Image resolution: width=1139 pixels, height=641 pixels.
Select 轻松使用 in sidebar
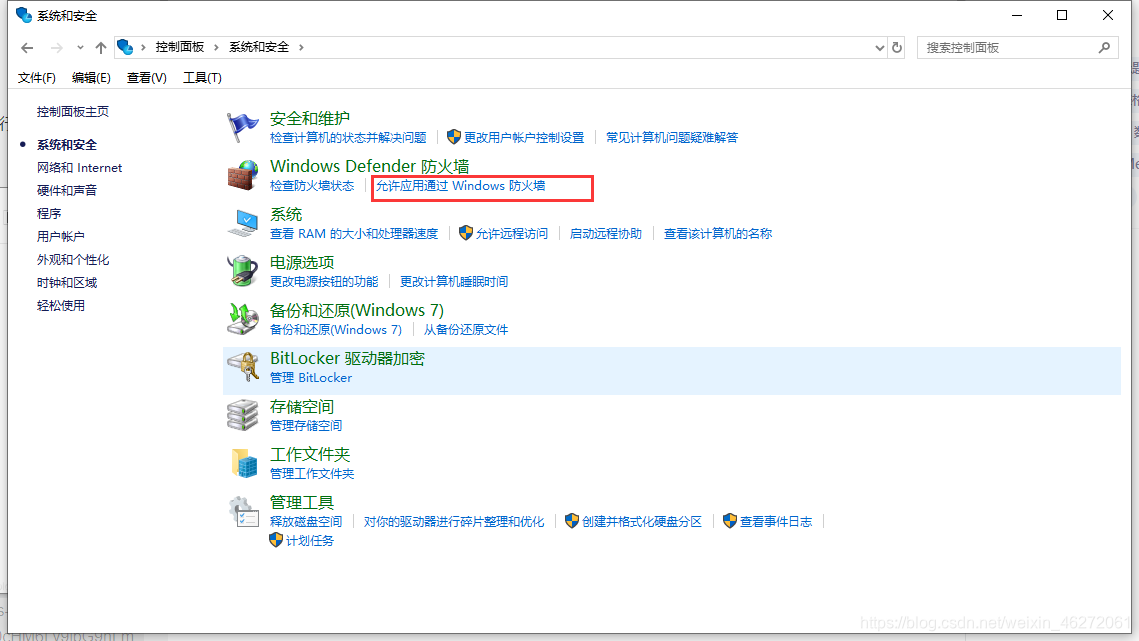(x=60, y=306)
